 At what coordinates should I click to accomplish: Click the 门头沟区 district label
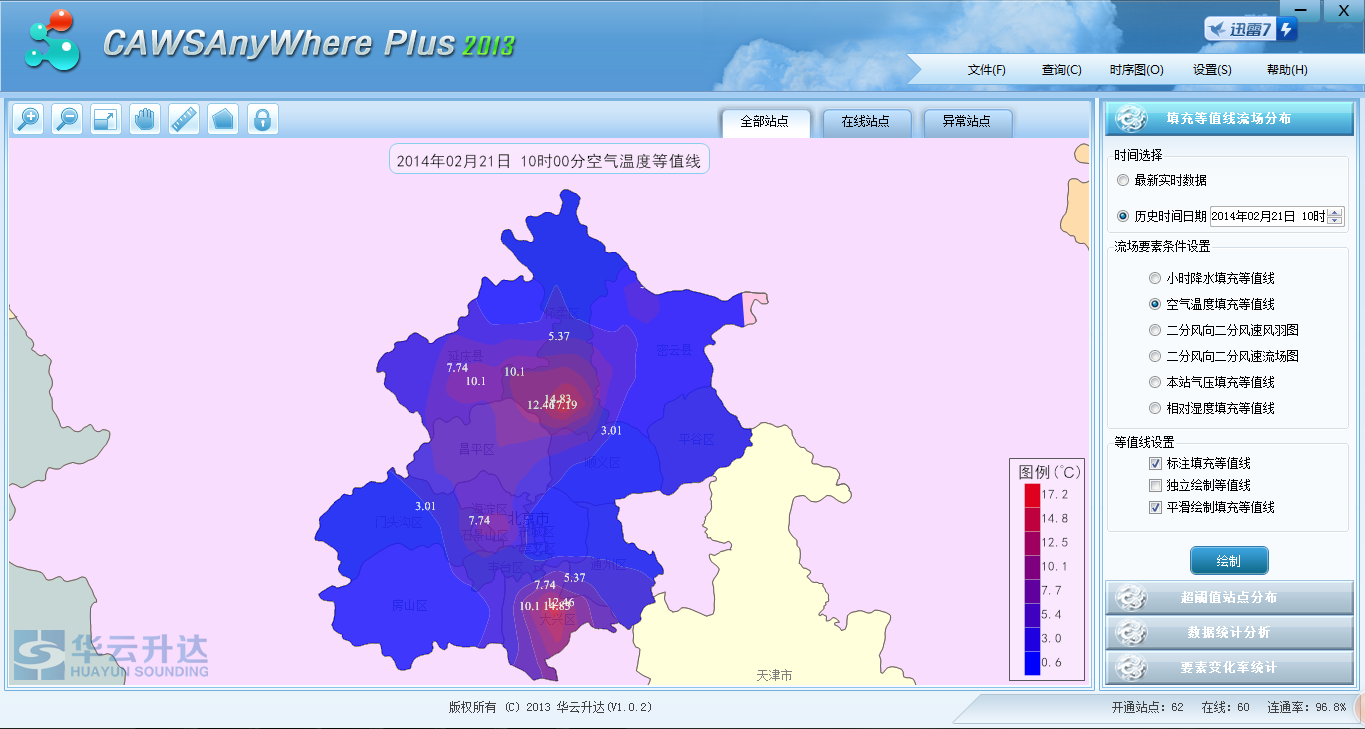click(397, 522)
